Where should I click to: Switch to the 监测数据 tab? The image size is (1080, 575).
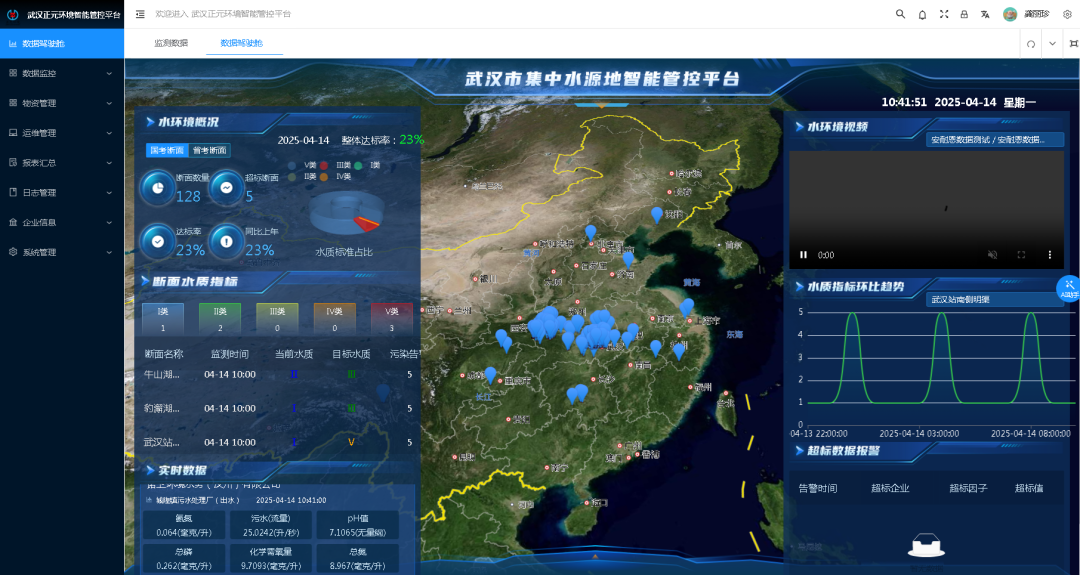171,43
